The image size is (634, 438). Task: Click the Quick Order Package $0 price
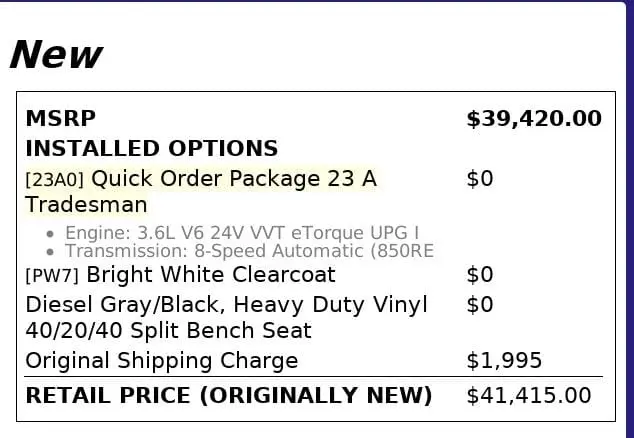click(480, 179)
